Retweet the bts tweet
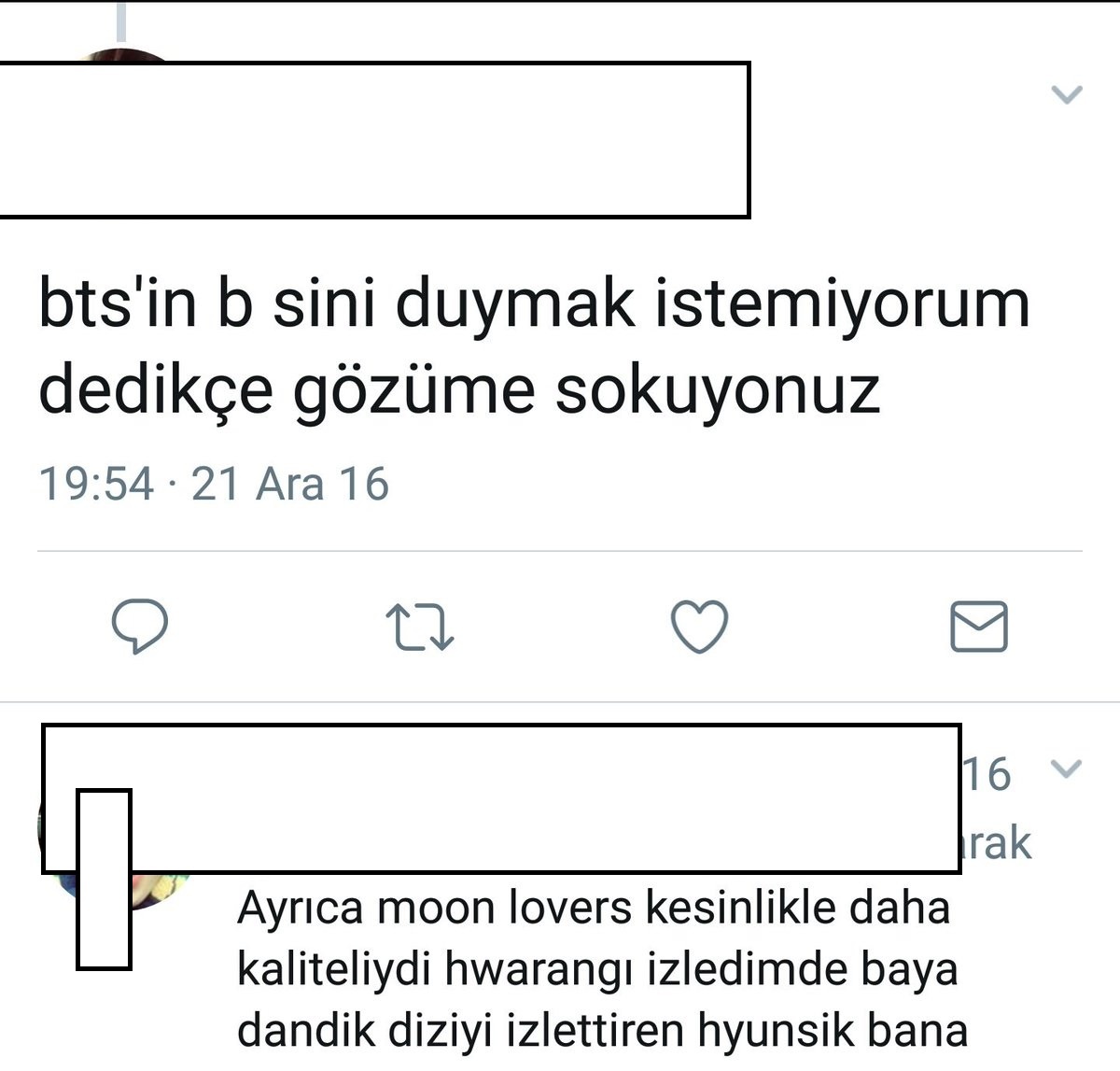The width and height of the screenshot is (1120, 1071). [420, 627]
